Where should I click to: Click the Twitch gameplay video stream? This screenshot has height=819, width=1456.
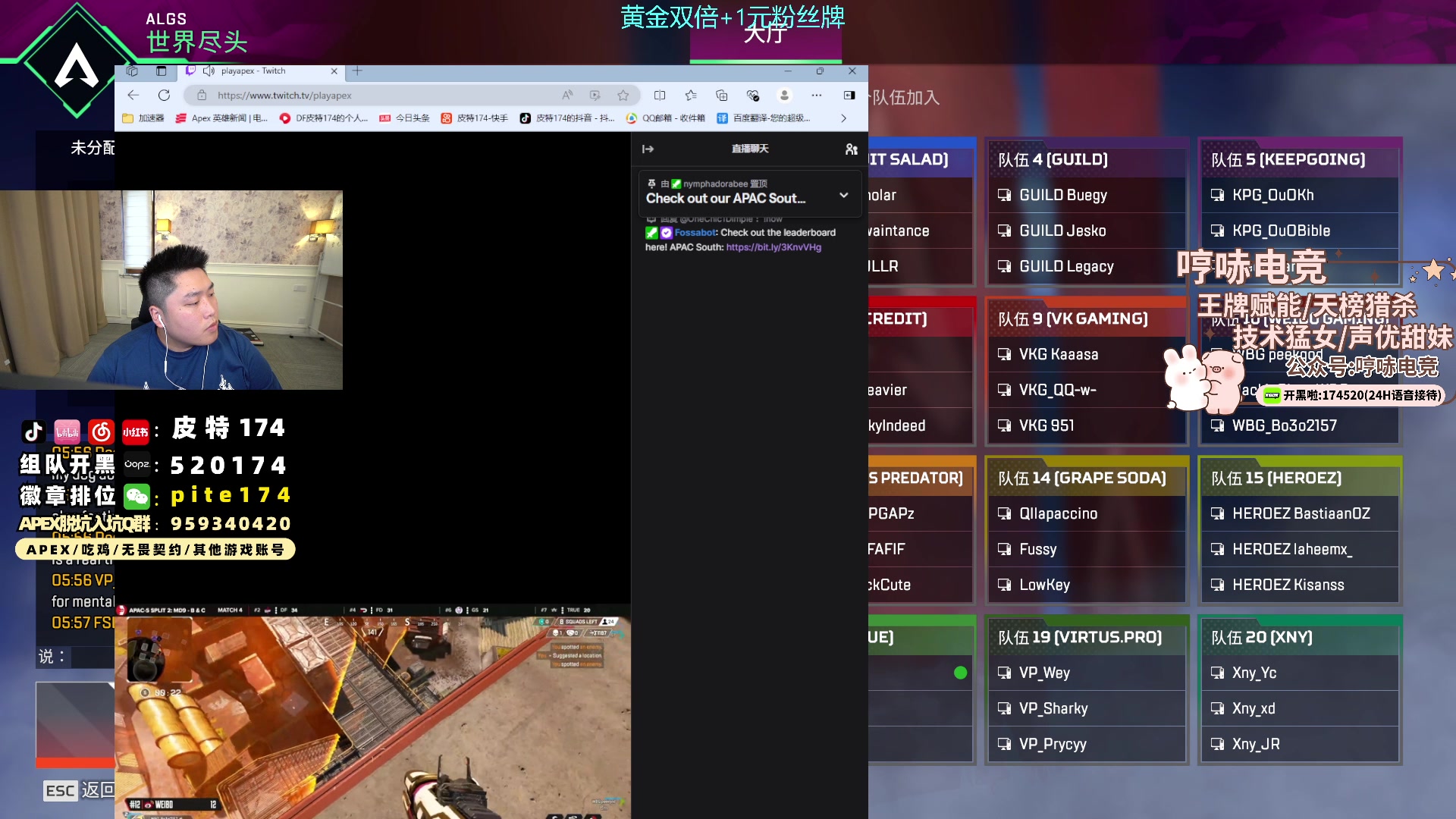pyautogui.click(x=372, y=711)
